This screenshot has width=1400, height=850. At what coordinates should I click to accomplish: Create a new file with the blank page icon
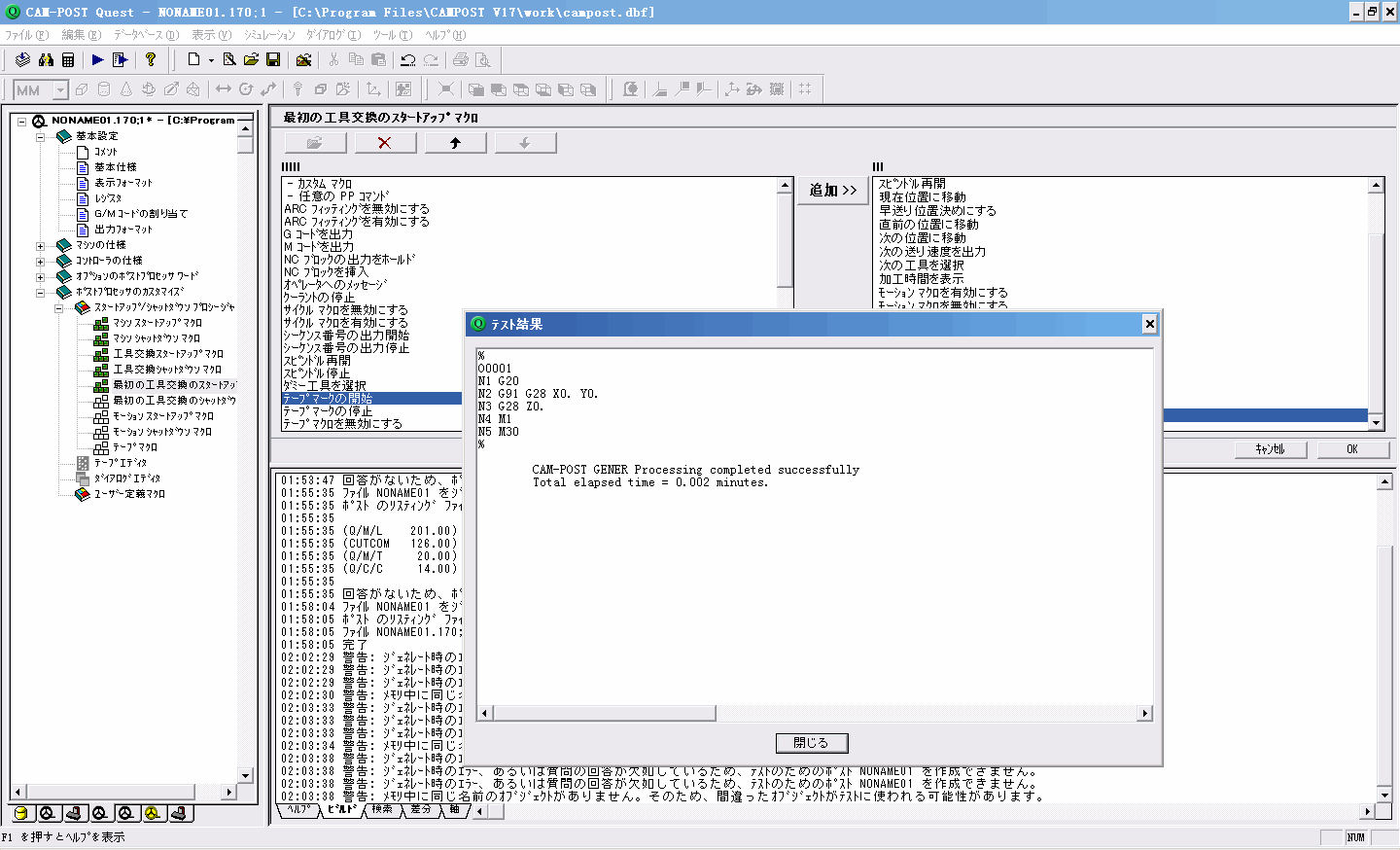[193, 60]
